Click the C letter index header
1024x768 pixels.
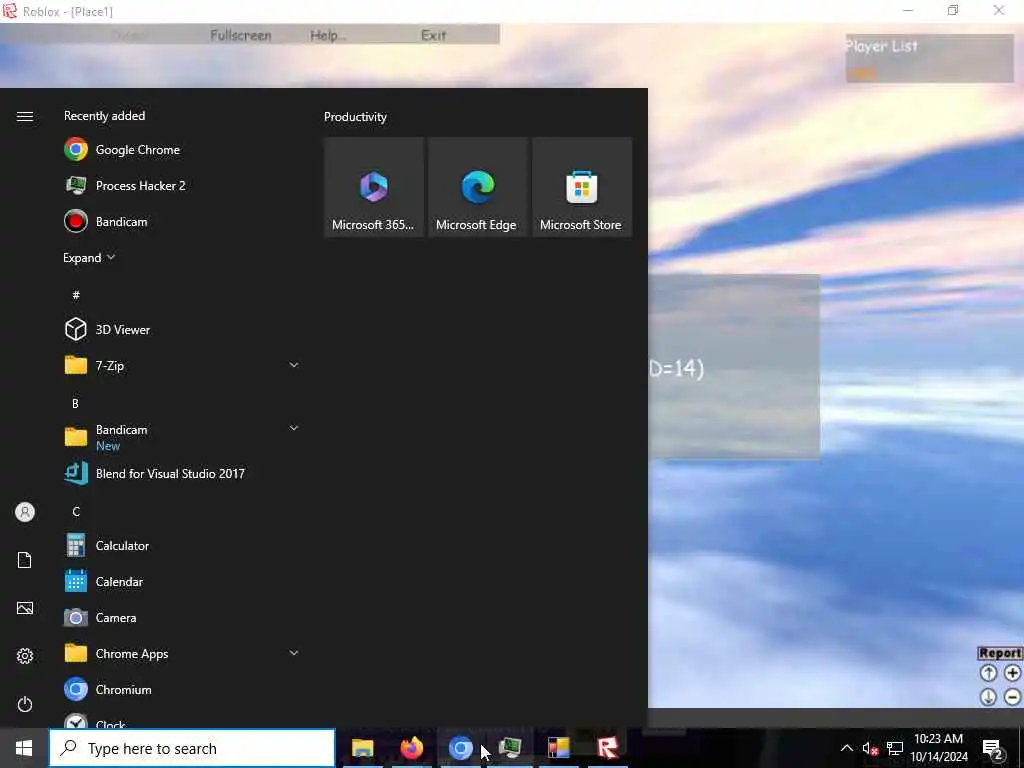tap(76, 511)
